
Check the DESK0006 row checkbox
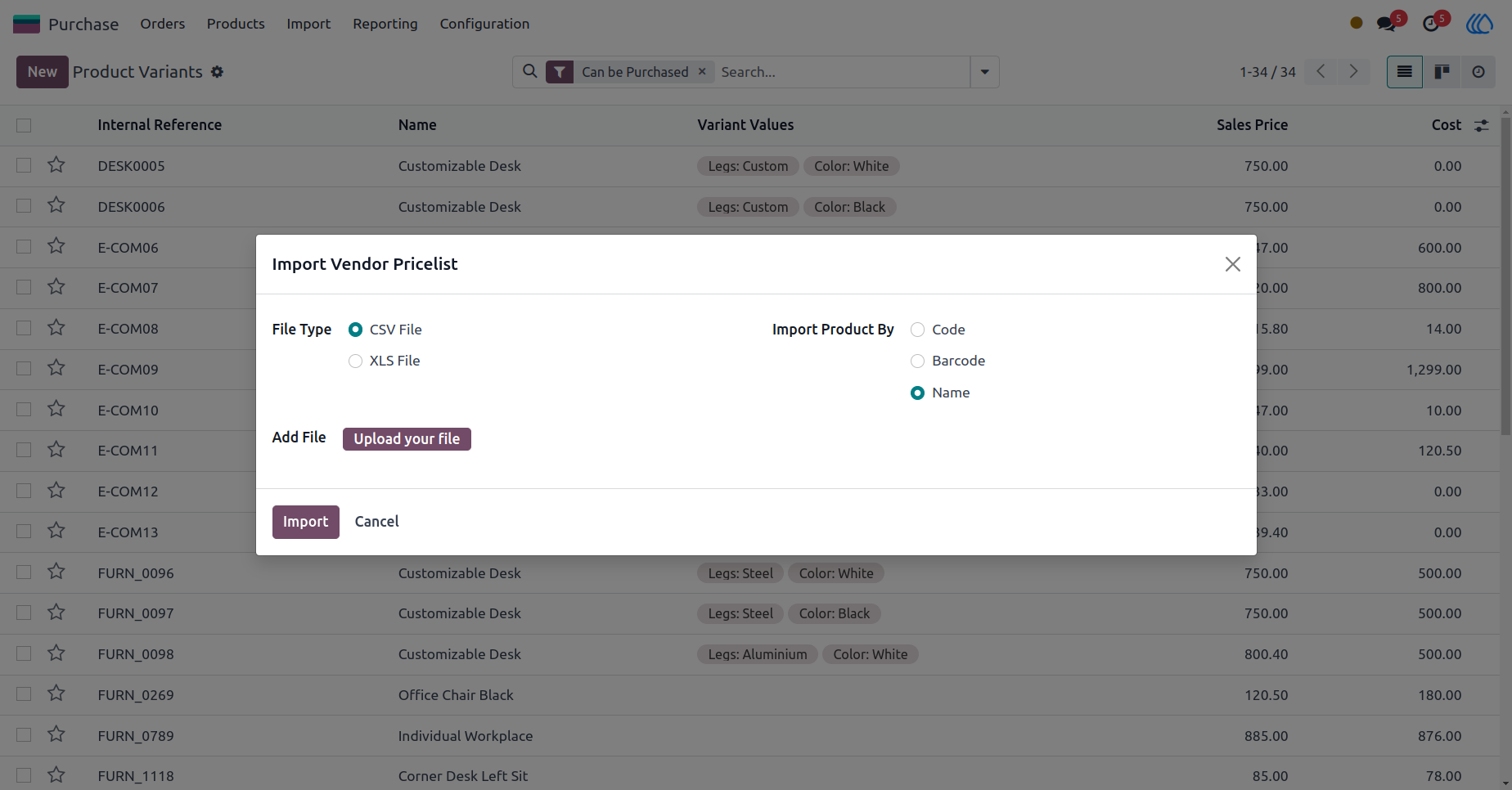pyautogui.click(x=24, y=206)
